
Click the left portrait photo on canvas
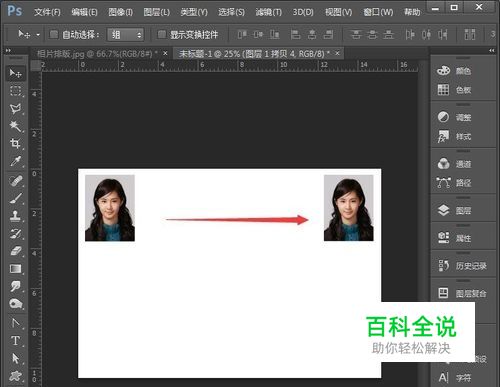coord(110,208)
